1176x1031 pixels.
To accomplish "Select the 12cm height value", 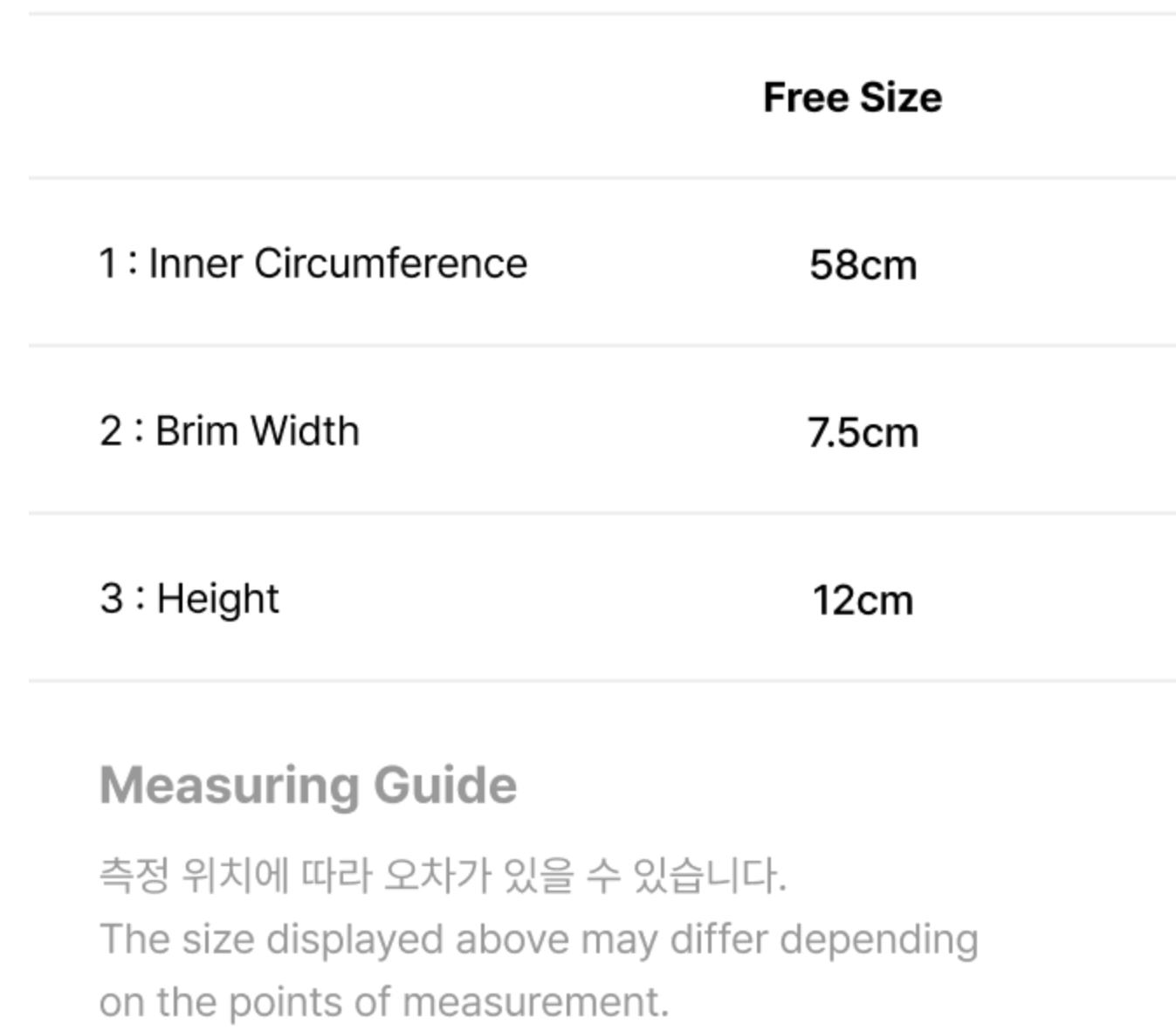I will click(x=863, y=601).
